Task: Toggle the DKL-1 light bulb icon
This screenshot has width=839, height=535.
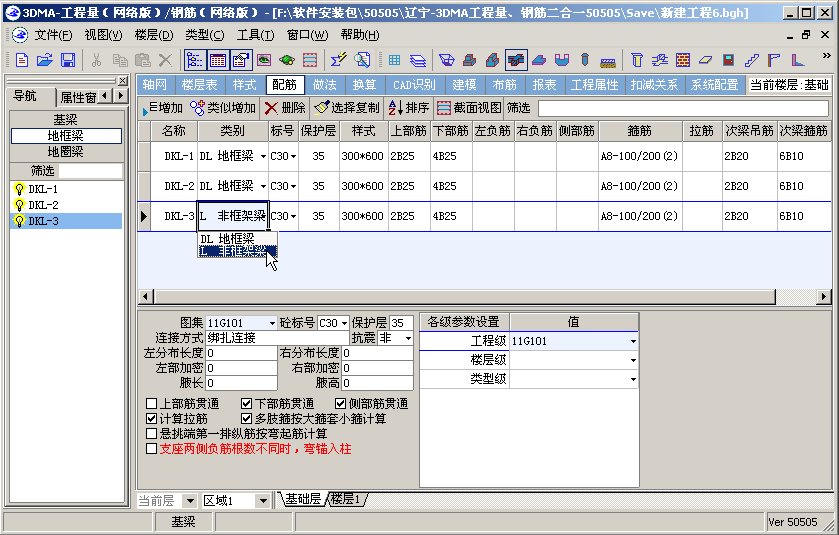Action: pos(20,189)
